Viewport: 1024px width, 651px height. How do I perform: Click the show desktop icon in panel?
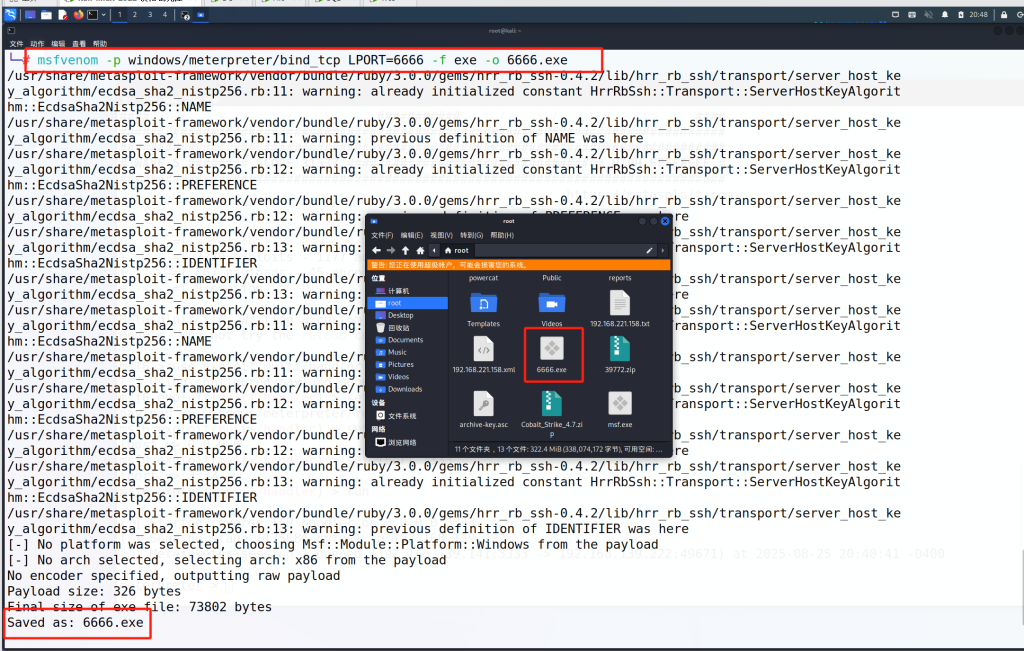[30, 14]
